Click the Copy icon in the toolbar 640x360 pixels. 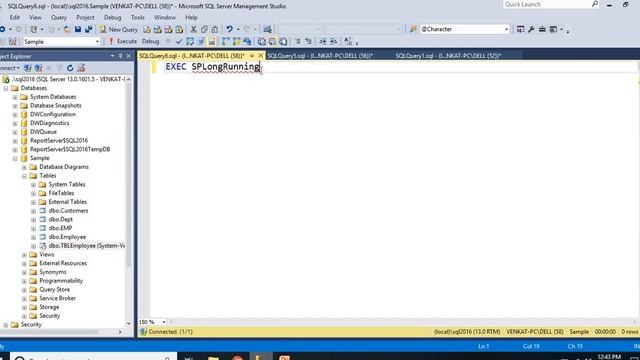[x=204, y=29]
